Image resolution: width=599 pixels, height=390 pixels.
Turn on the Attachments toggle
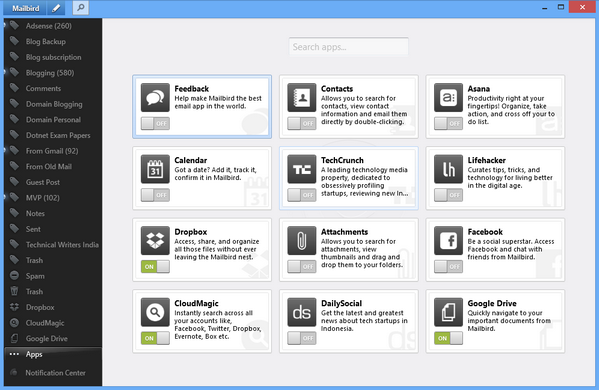tap(302, 266)
